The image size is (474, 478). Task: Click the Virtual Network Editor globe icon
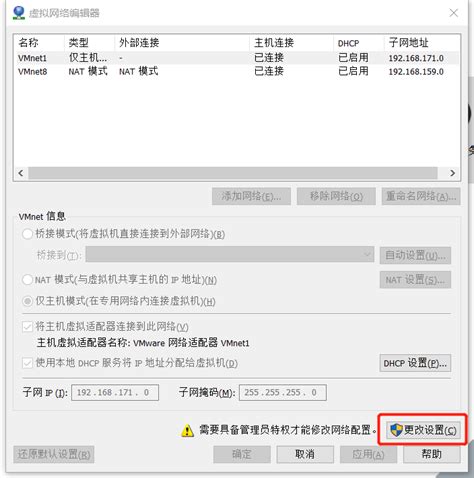tap(19, 13)
